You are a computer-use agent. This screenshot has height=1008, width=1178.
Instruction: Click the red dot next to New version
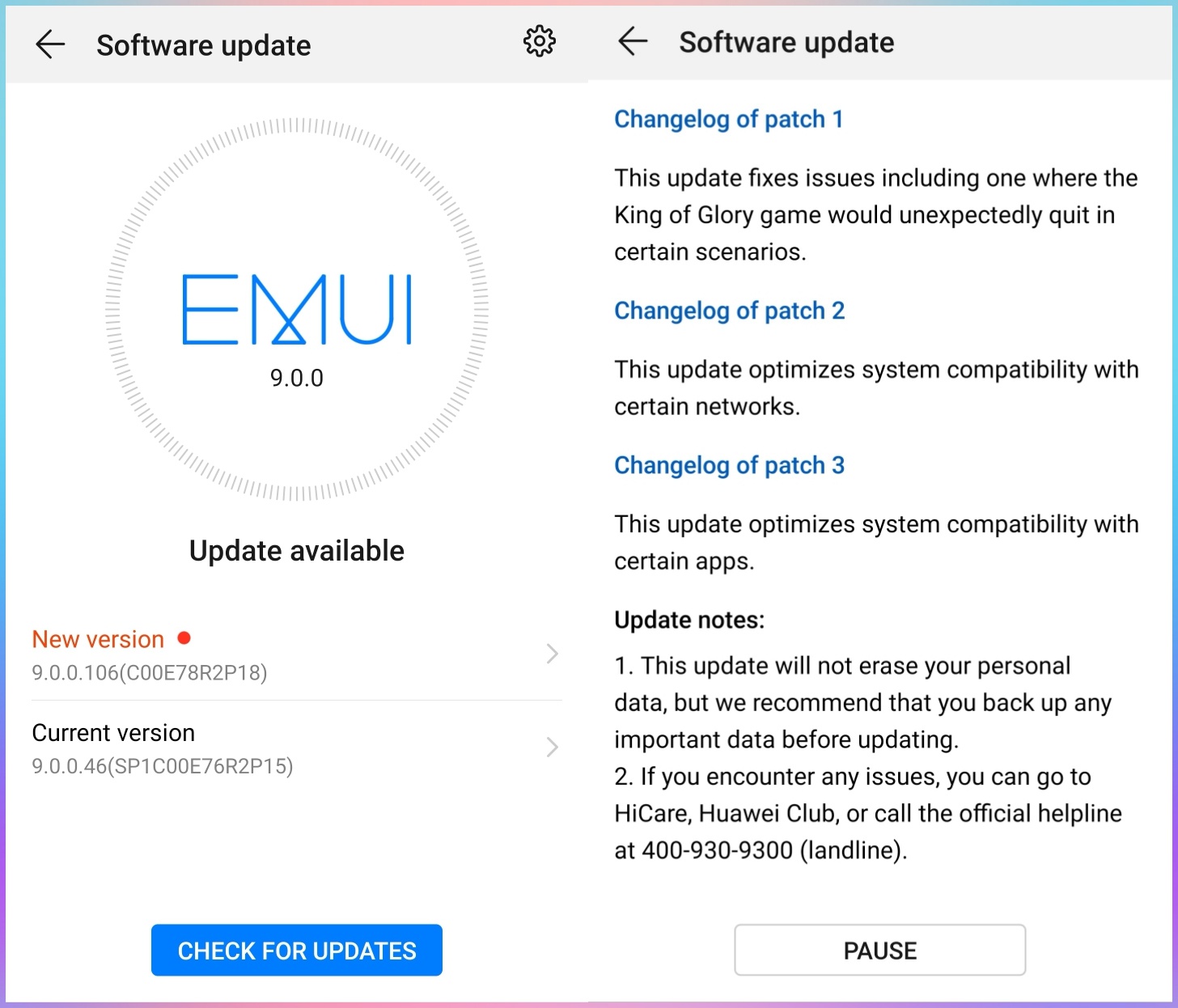click(x=184, y=638)
